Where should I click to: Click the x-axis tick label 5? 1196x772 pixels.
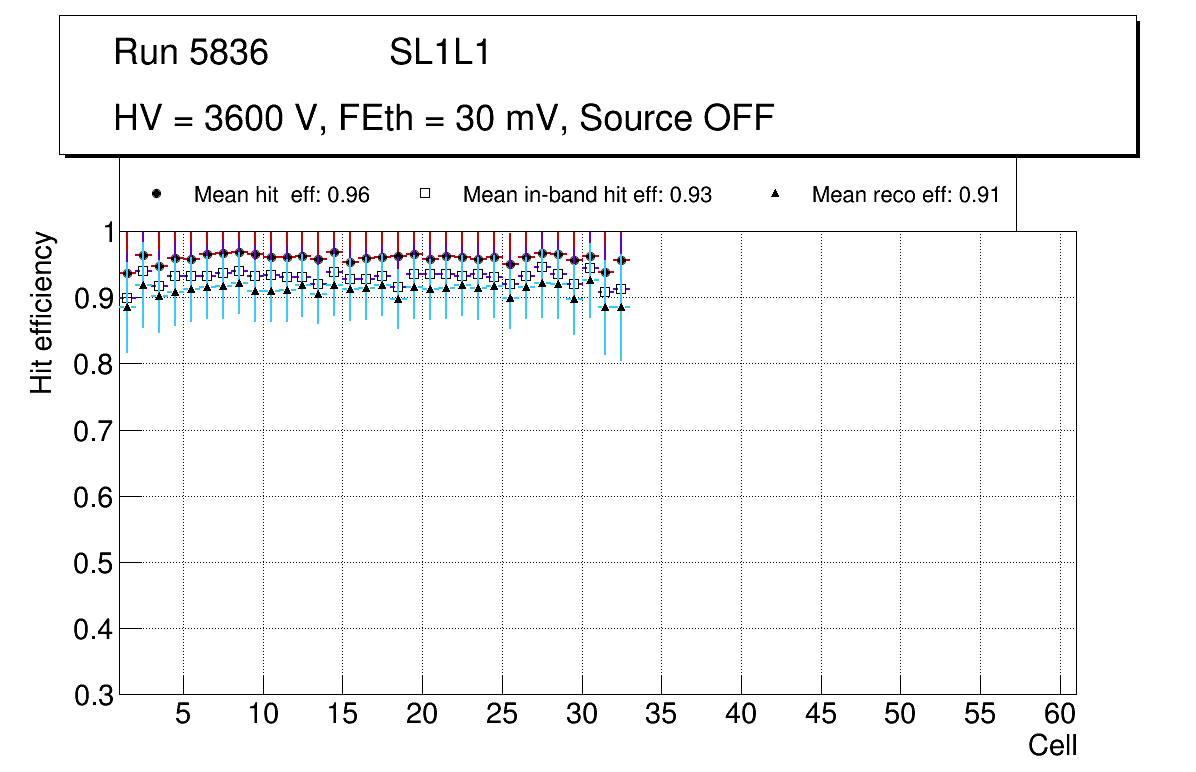[x=183, y=714]
